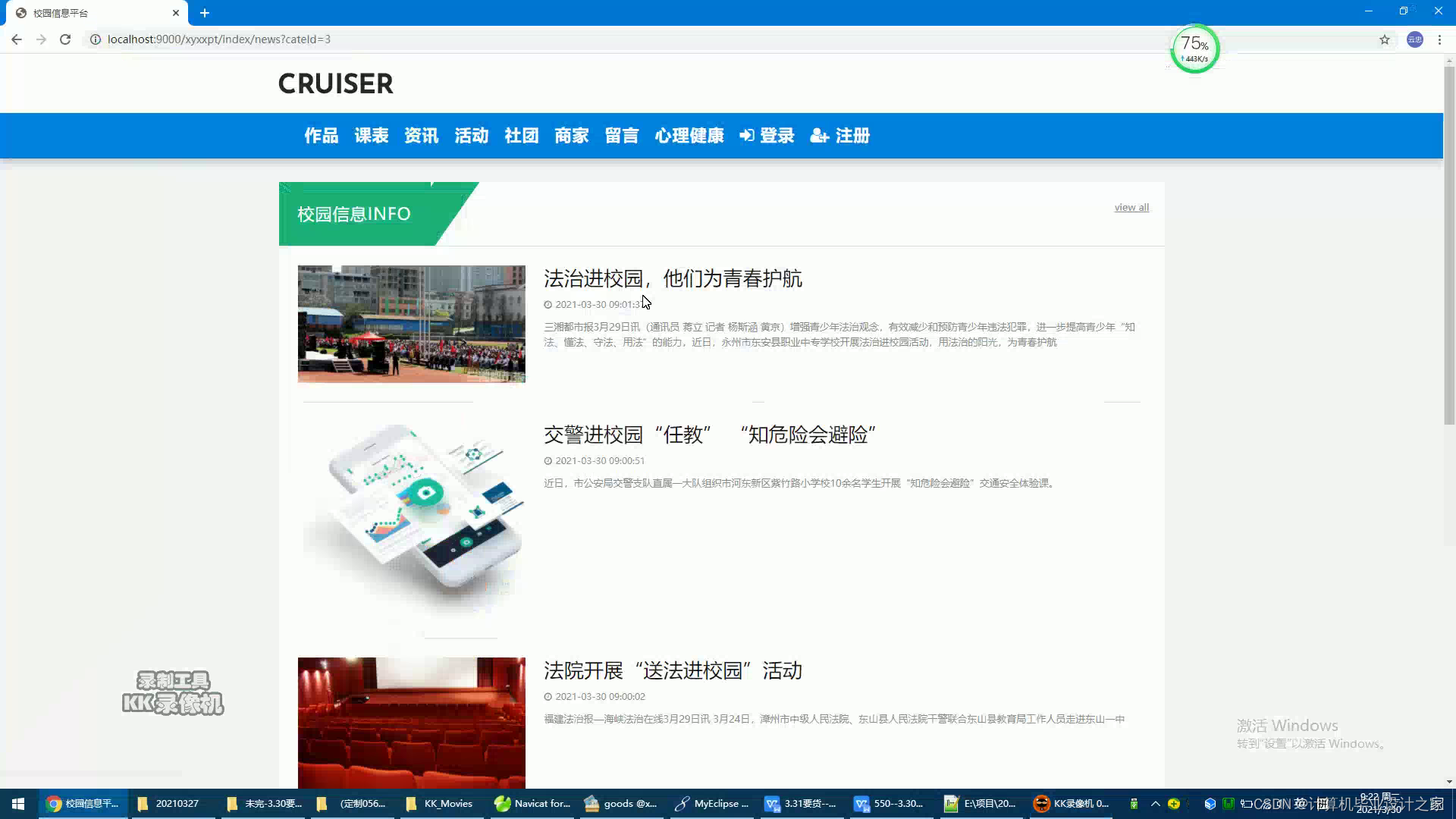Click the 注册 register link
The height and width of the screenshot is (819, 1456).
[840, 136]
